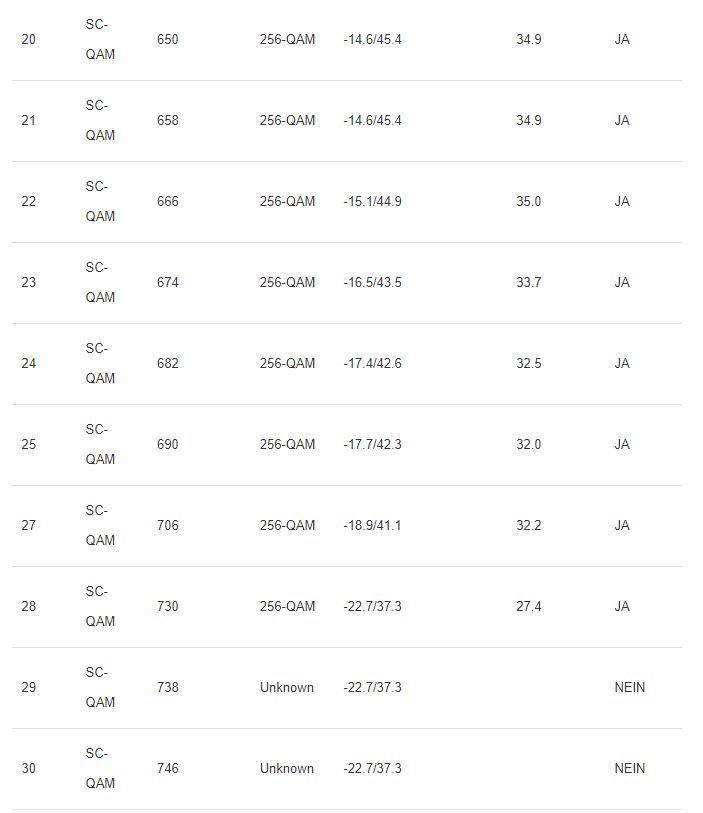
Task: Click the power level -18.9/41.1
Action: [x=372, y=525]
